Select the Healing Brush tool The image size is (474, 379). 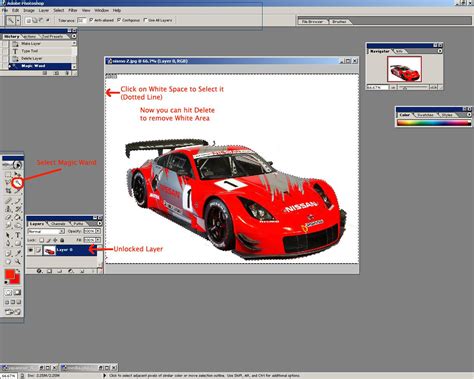[x=8, y=201]
